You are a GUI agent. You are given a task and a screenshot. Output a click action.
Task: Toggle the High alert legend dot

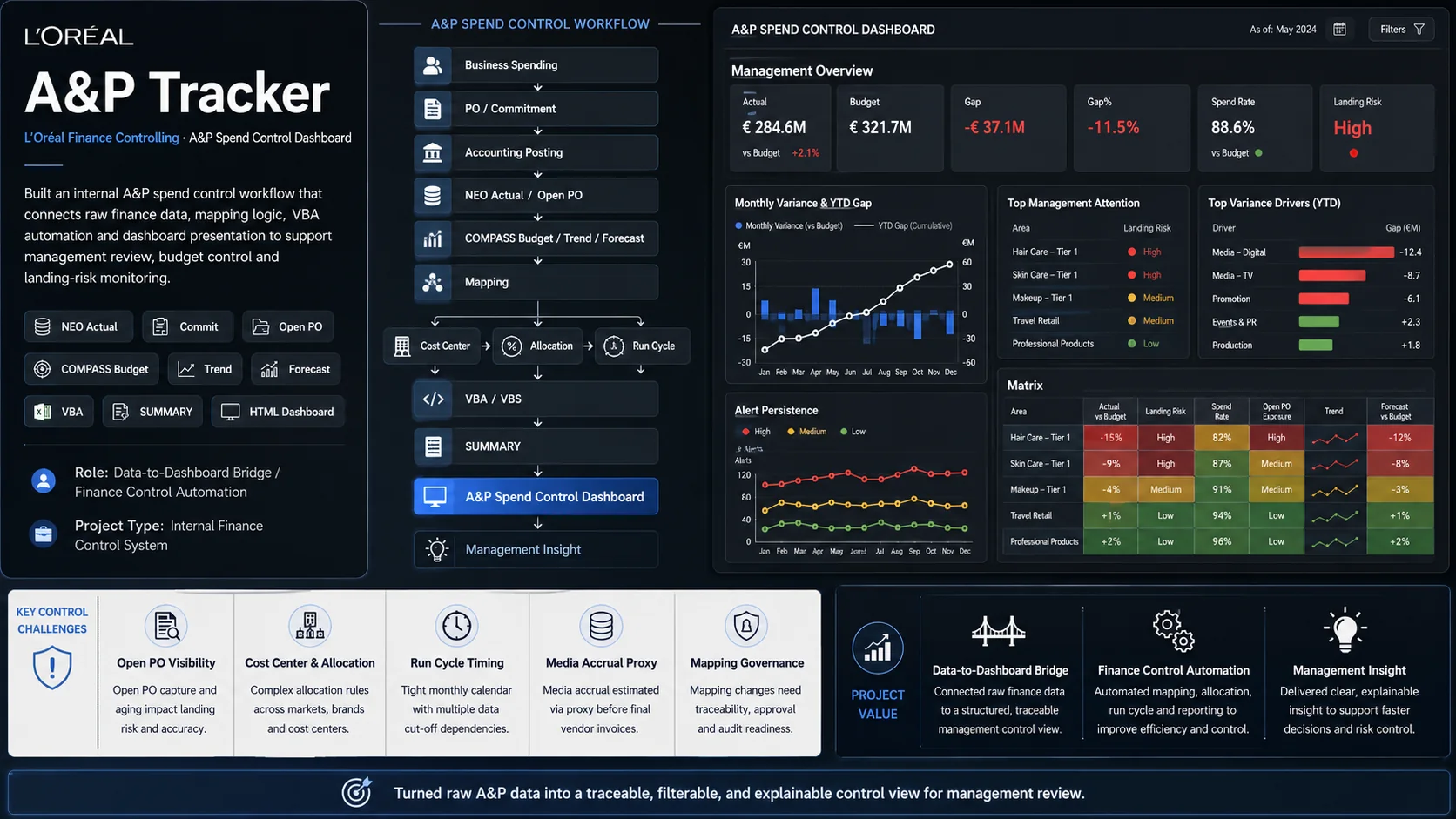pos(745,432)
